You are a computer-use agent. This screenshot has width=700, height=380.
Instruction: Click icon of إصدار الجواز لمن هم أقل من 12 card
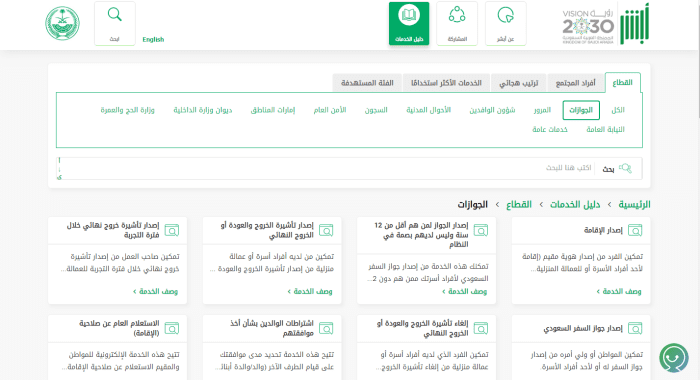[x=480, y=230]
